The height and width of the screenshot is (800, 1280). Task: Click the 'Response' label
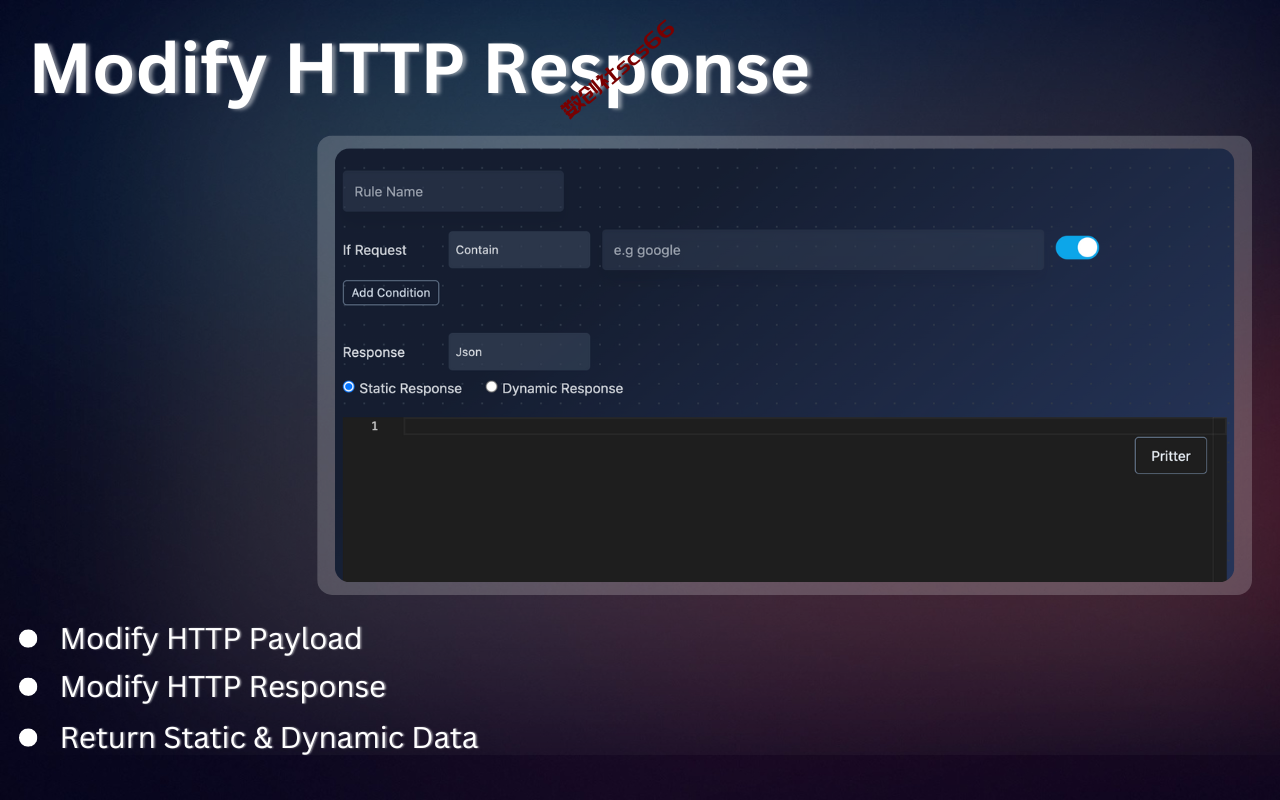pos(374,352)
